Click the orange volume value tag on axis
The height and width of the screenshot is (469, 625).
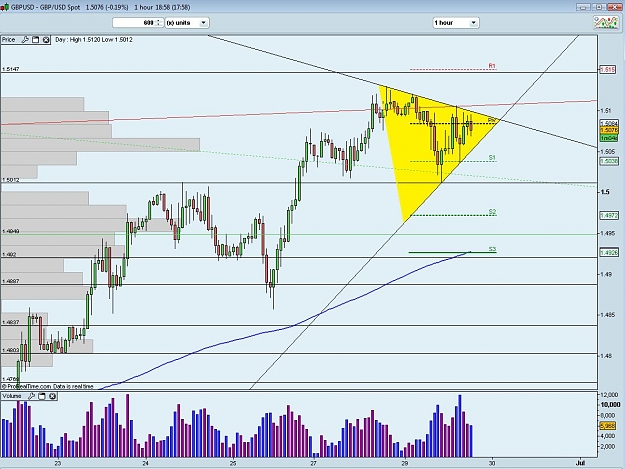[608, 426]
